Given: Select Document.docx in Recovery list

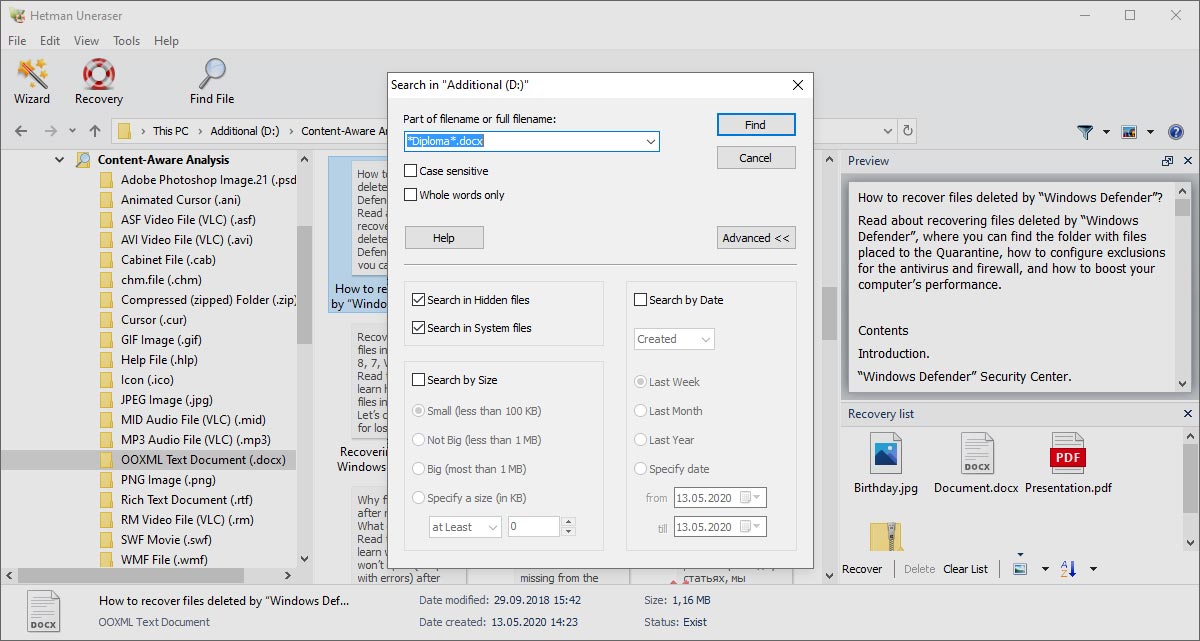Looking at the screenshot, I should 976,464.
